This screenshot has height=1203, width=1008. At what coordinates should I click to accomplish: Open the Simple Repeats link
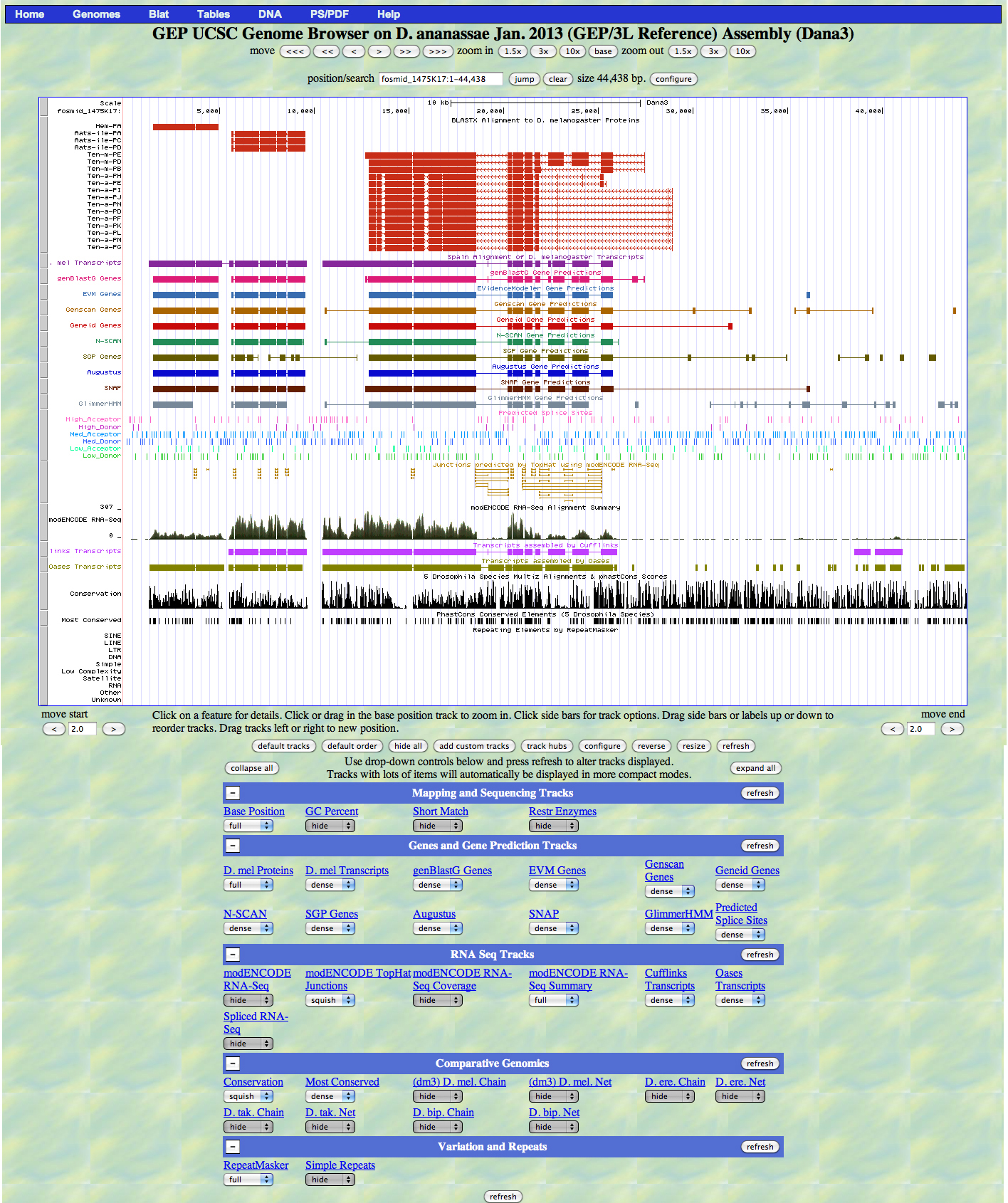coord(340,1165)
